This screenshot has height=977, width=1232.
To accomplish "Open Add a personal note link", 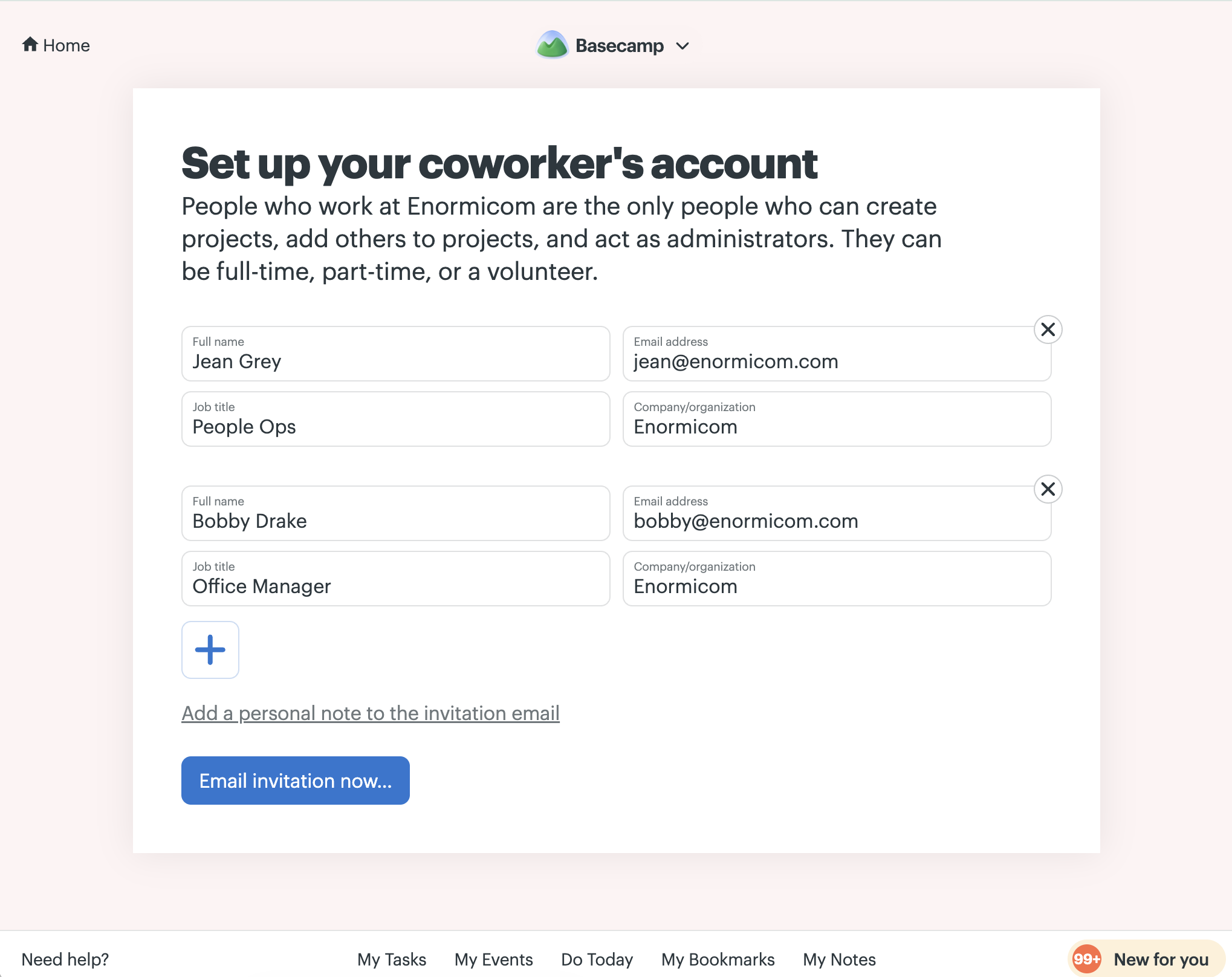I will coord(371,713).
